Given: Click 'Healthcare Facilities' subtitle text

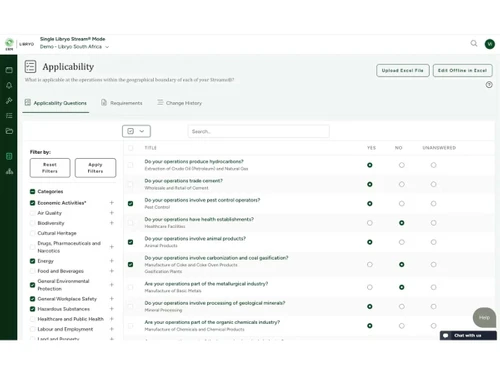Looking at the screenshot, I should (165, 226).
